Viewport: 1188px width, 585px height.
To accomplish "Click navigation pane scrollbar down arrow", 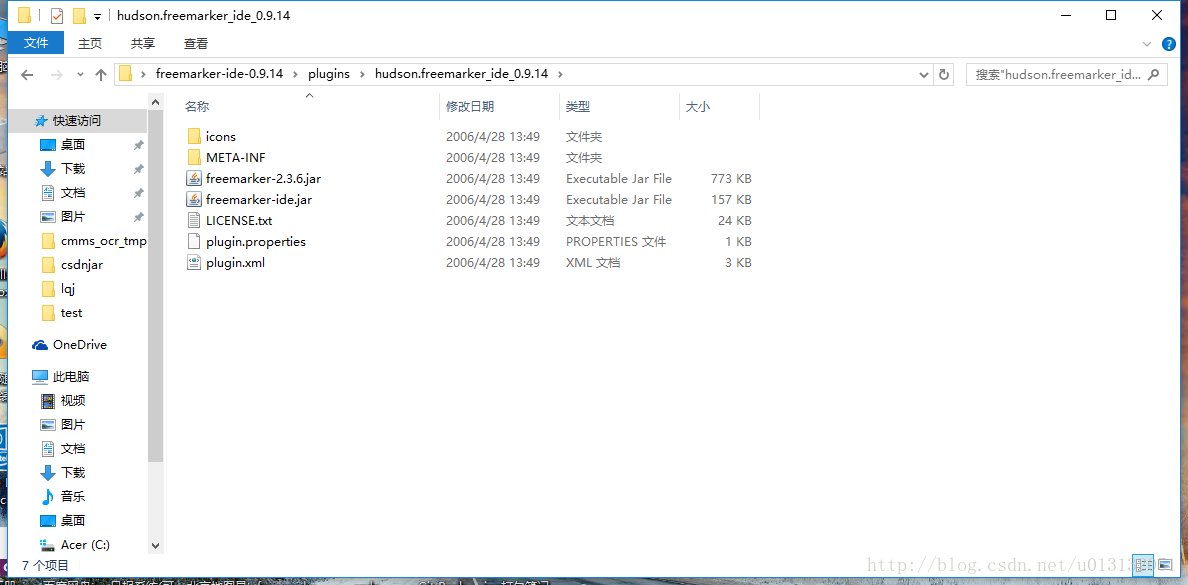I will point(155,545).
